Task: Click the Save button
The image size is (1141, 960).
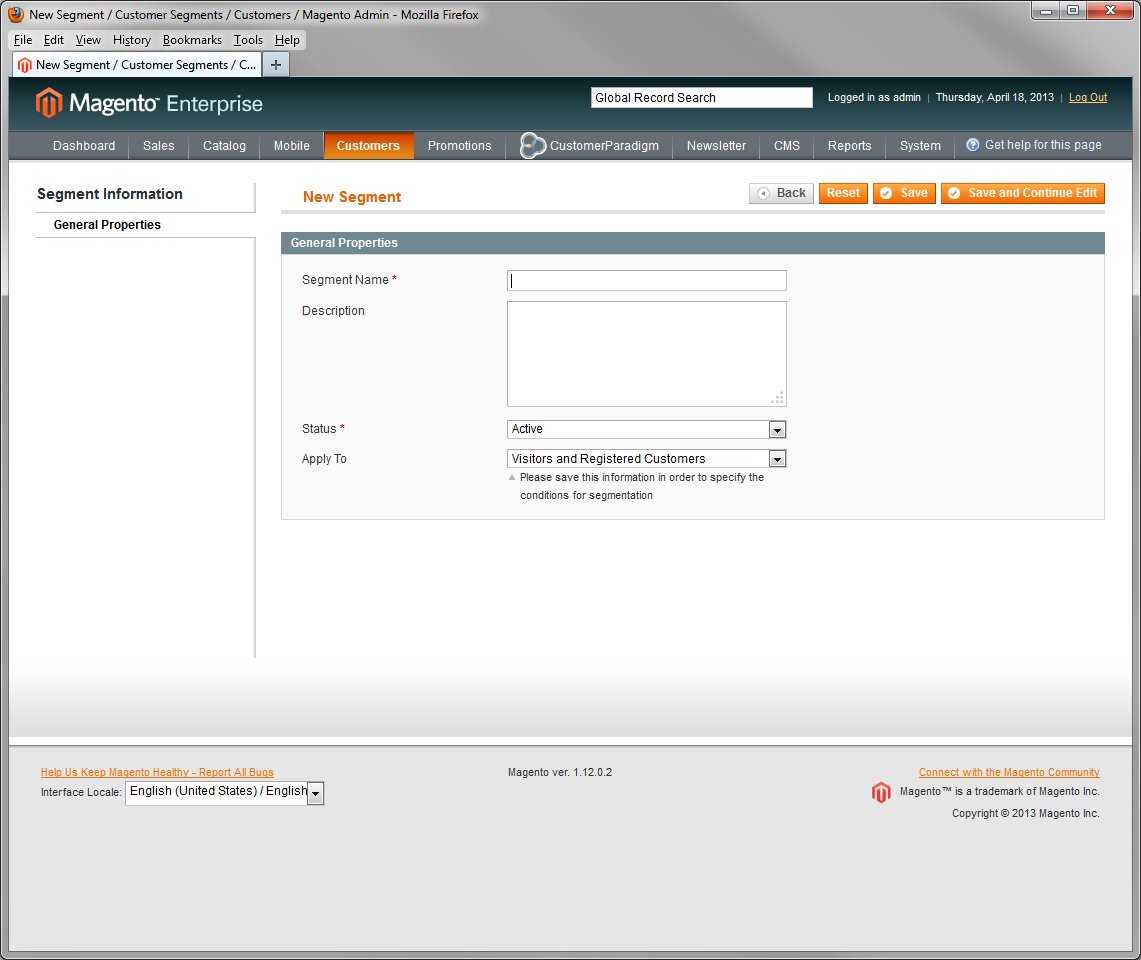Action: (904, 193)
